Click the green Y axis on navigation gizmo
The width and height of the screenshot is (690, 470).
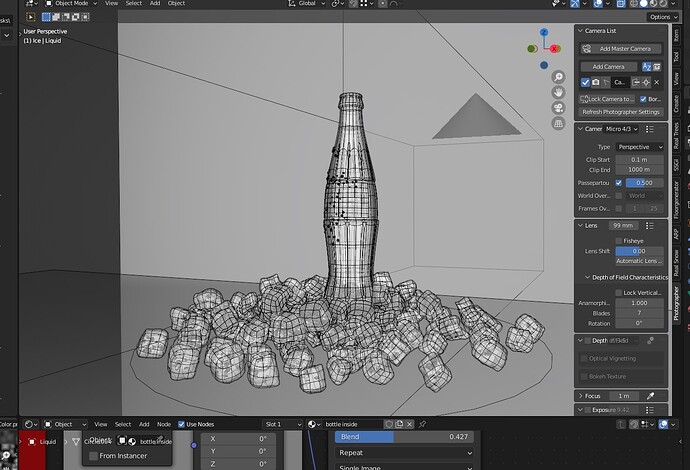[x=531, y=48]
